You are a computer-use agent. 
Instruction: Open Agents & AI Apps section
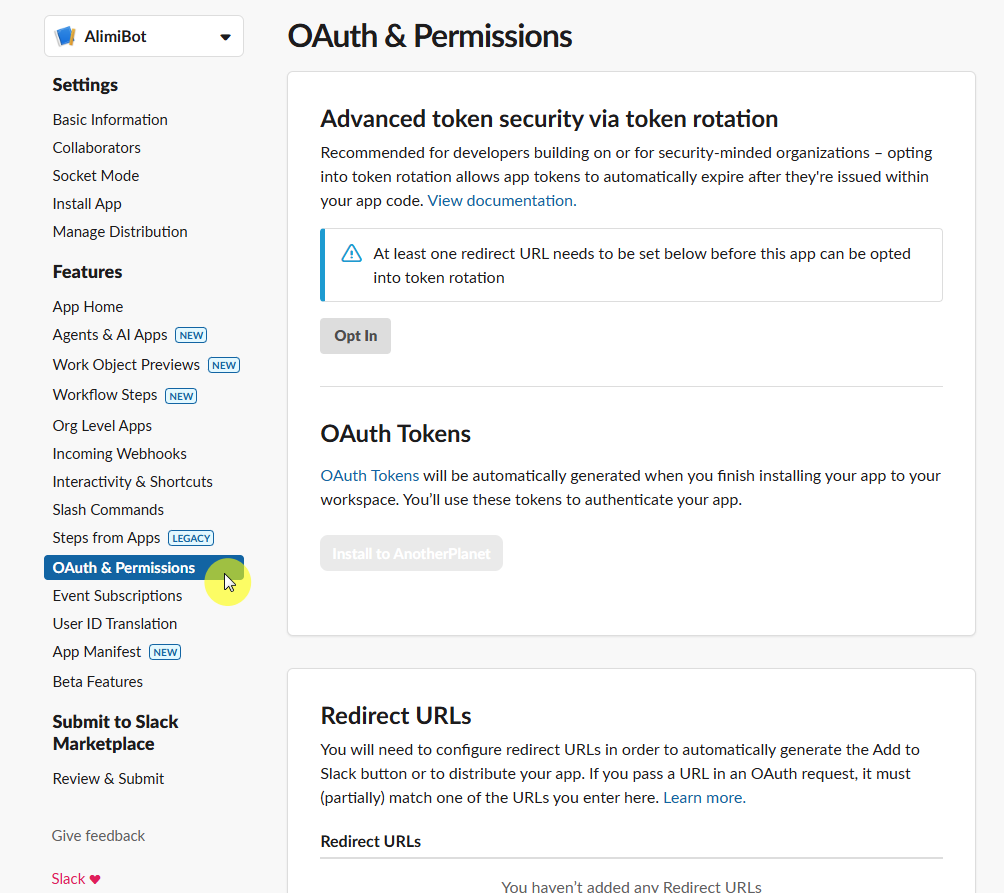110,335
